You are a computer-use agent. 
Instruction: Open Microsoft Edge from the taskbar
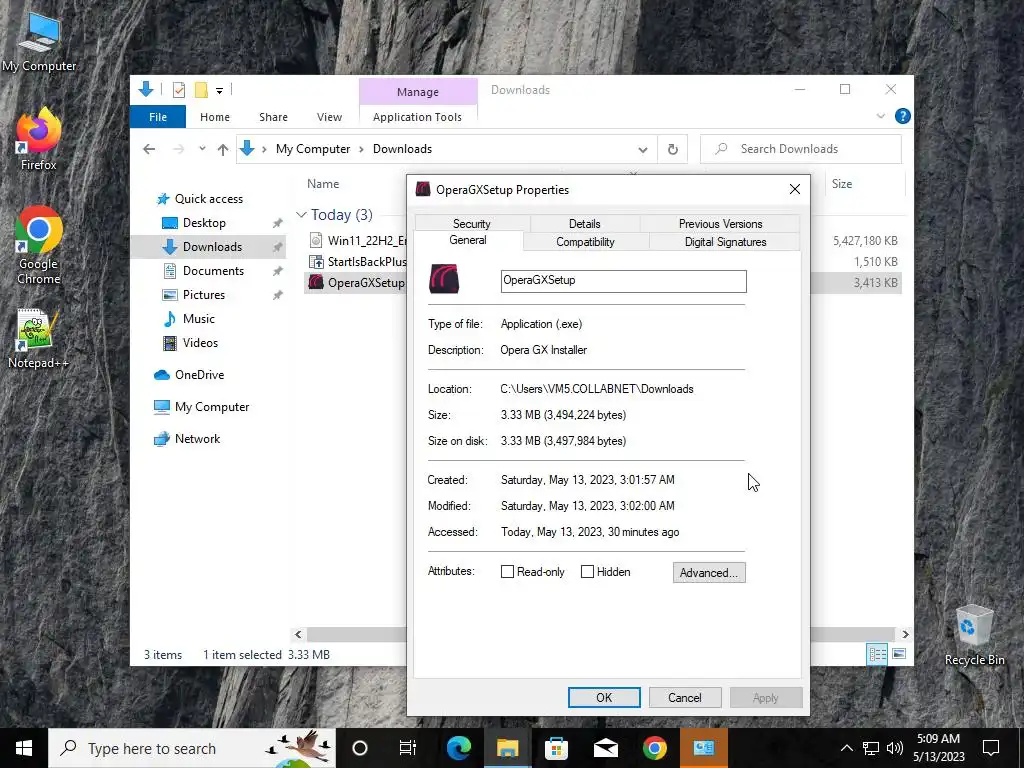click(x=459, y=748)
